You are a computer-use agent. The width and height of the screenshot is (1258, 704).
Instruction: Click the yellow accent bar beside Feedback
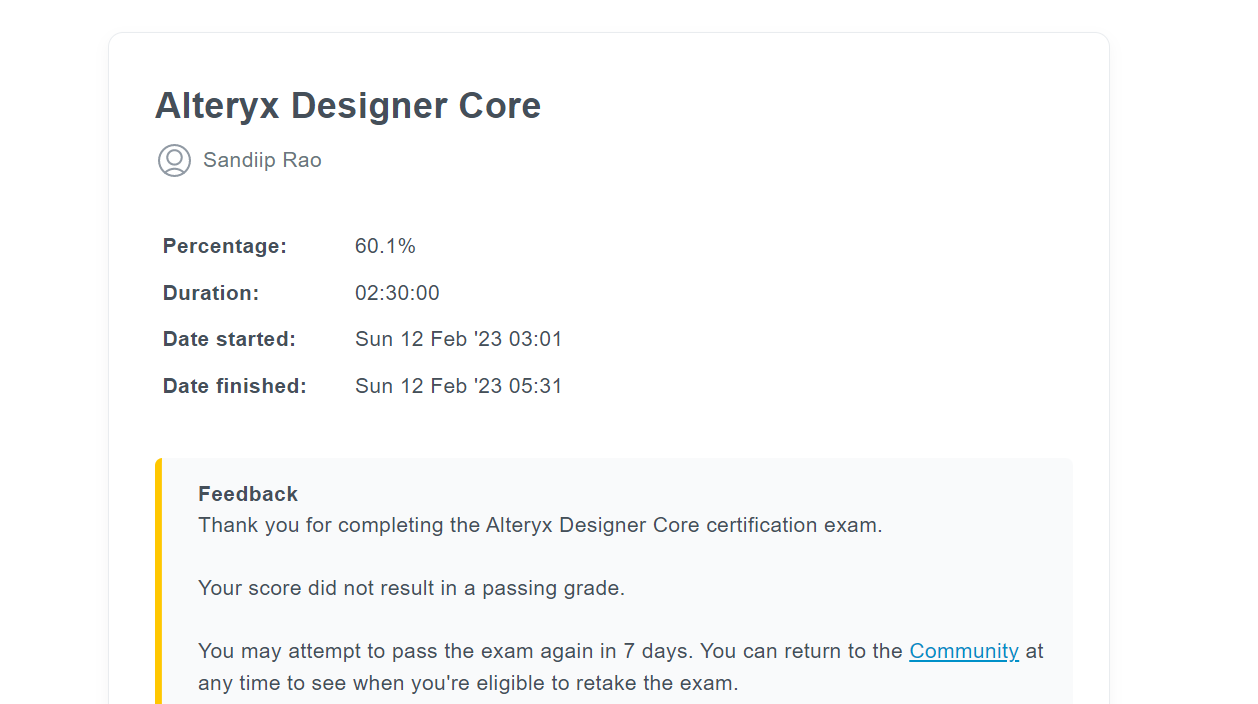(158, 580)
